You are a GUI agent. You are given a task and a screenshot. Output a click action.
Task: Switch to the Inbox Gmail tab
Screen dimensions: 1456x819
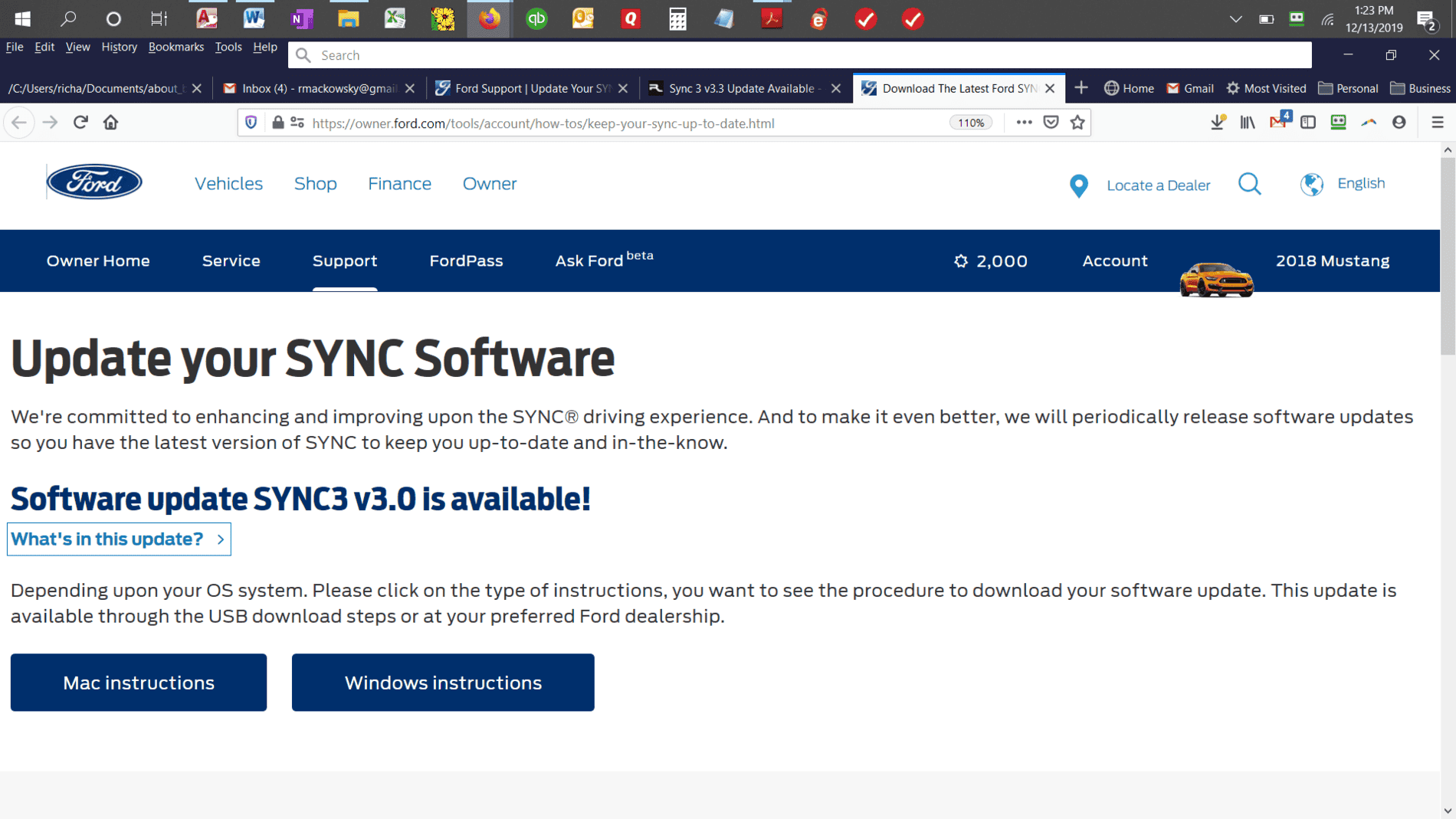(x=320, y=88)
